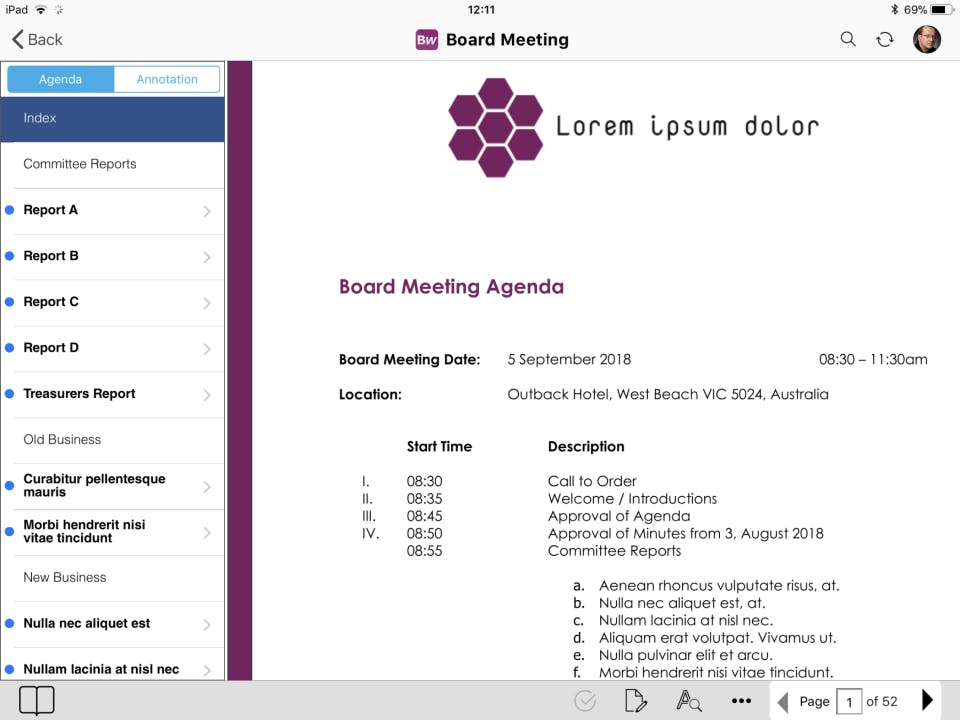Switch to the Agenda tab
Image resolution: width=960 pixels, height=720 pixels.
tap(61, 80)
